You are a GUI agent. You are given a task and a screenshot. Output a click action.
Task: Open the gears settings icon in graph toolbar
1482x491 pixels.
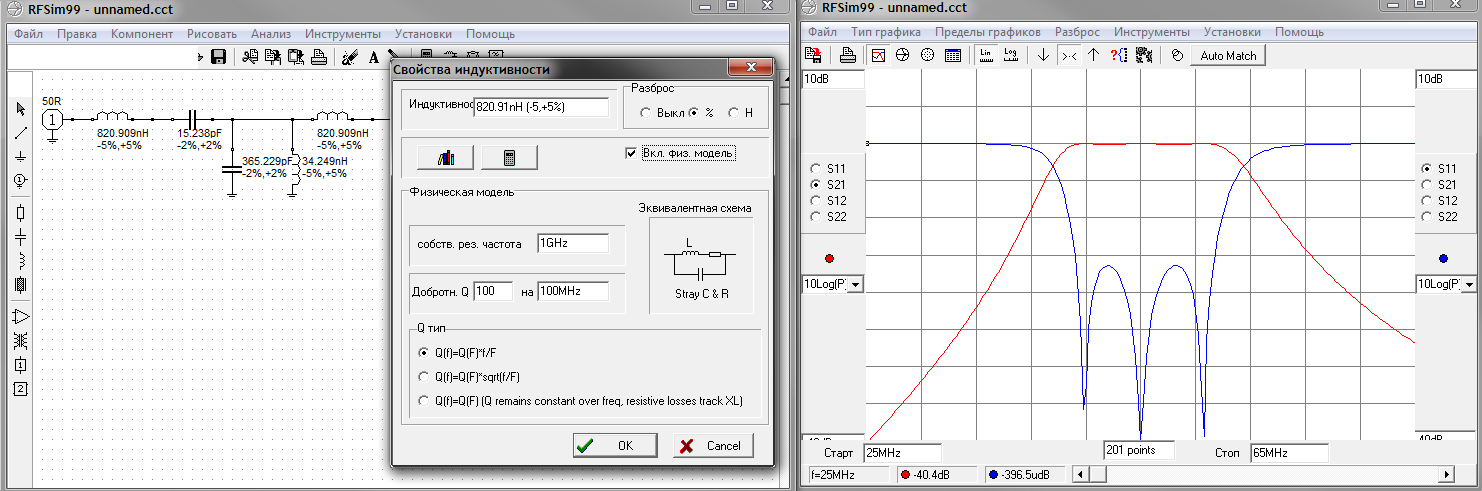tap(1143, 55)
